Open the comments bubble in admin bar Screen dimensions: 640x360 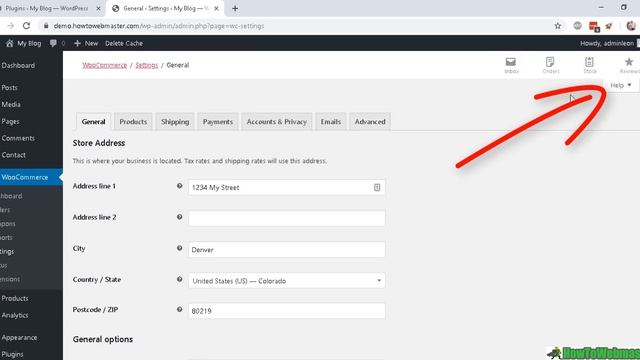(x=53, y=43)
